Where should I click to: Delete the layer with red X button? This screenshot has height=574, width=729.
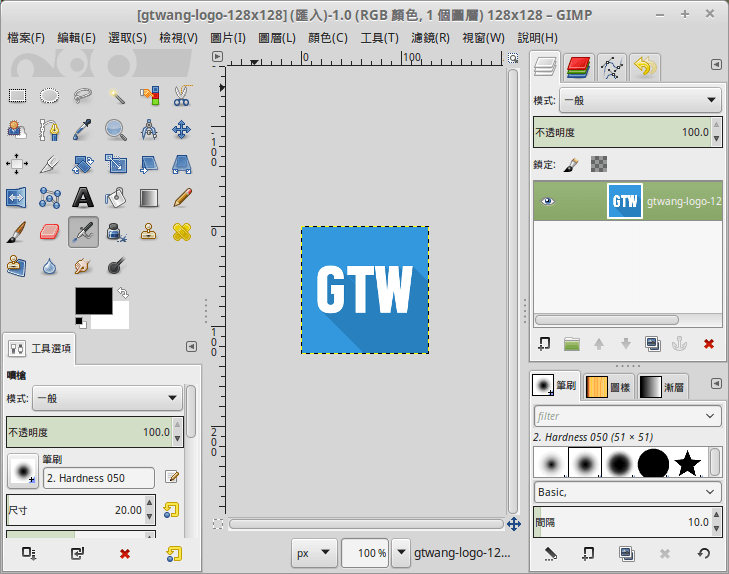(709, 344)
